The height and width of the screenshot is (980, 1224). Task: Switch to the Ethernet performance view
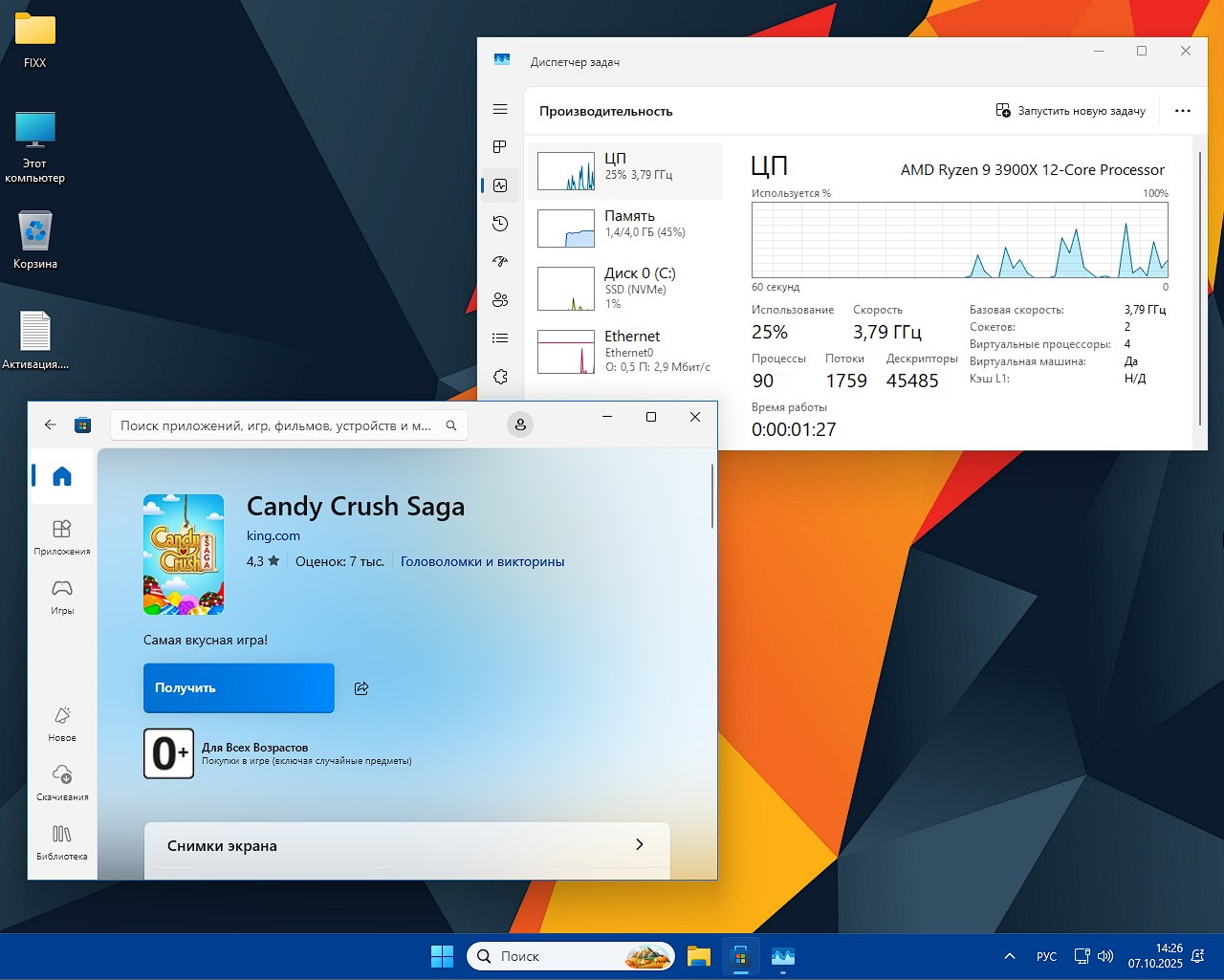point(626,352)
